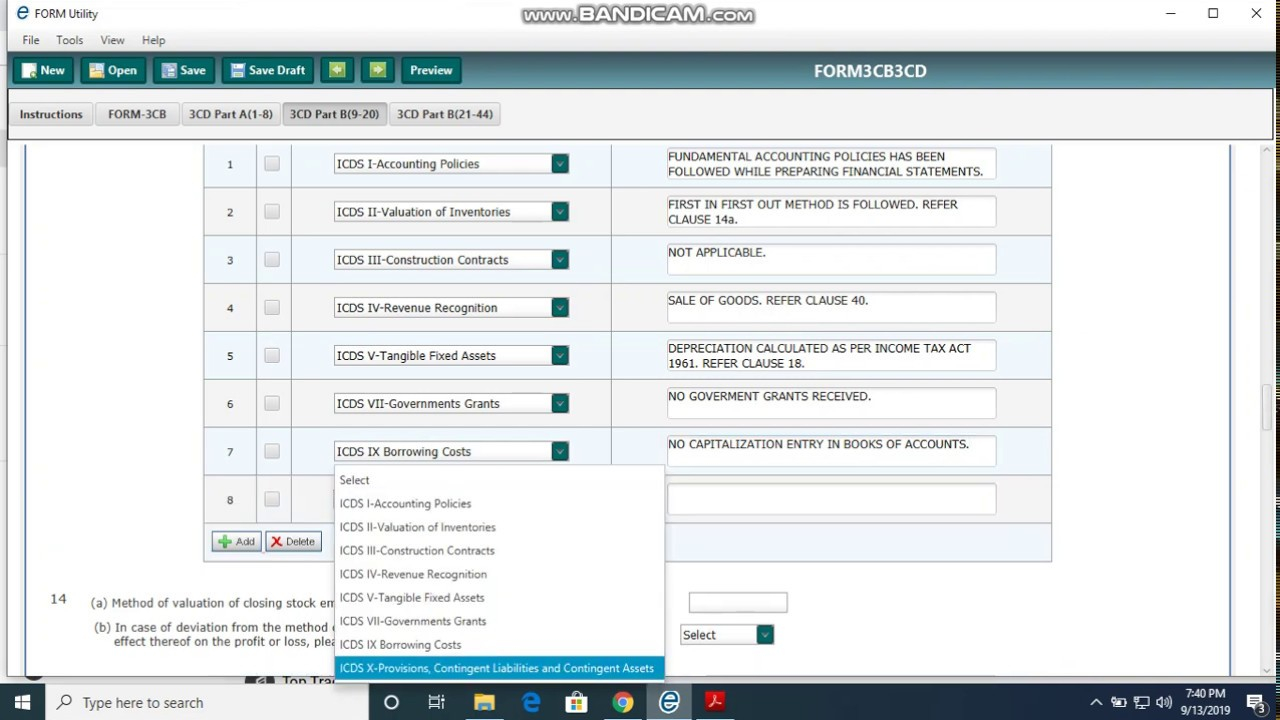This screenshot has width=1280, height=720.
Task: Expand the ICDS V-Tangible Fixed Assets dropdown in row 5
Action: click(x=560, y=356)
